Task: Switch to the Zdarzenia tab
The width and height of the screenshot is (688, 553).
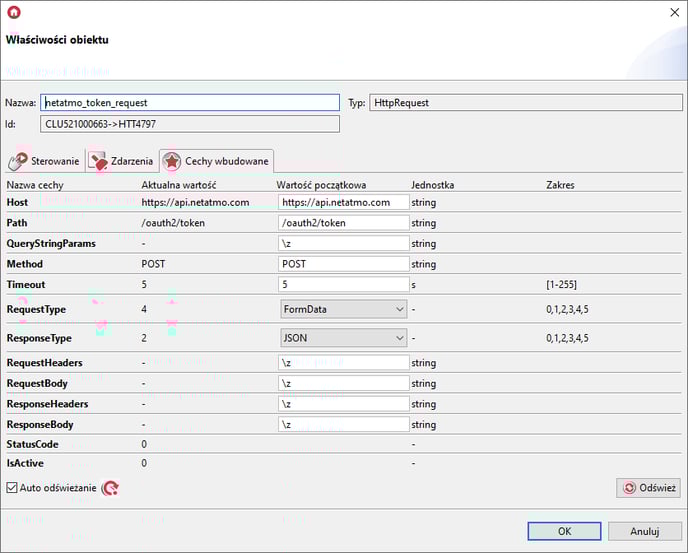Action: click(x=122, y=161)
